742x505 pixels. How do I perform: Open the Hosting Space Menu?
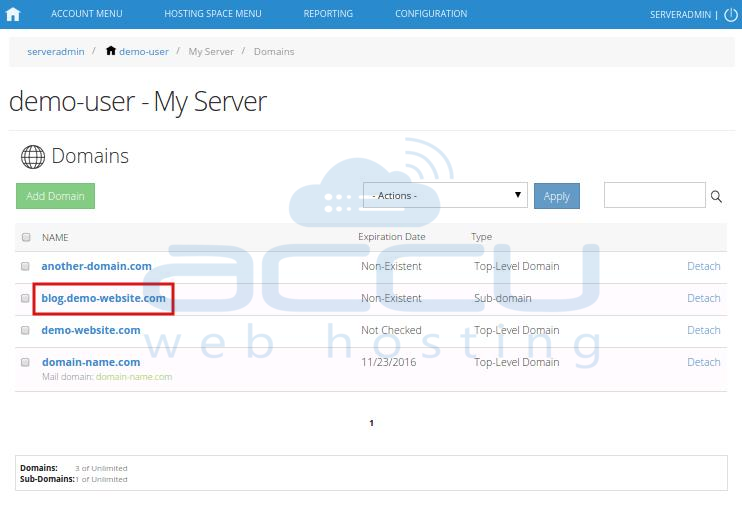[x=212, y=14]
